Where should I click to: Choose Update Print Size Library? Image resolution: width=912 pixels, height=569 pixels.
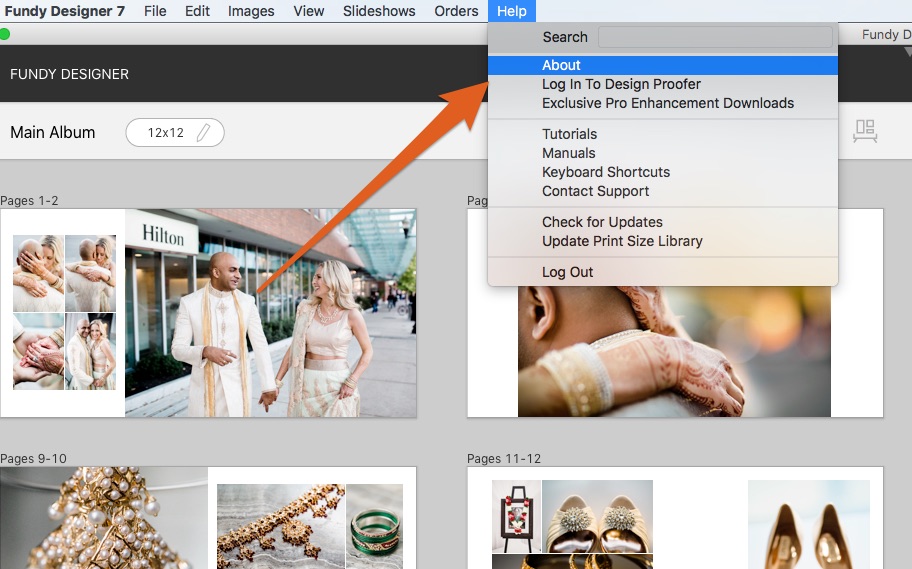[663, 241]
